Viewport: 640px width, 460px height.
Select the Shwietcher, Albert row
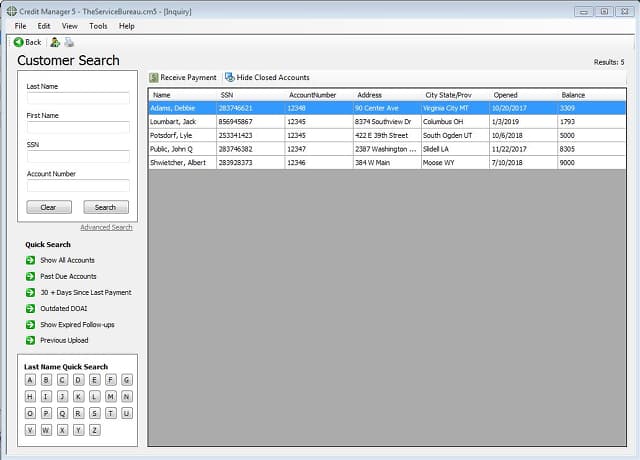click(387, 162)
